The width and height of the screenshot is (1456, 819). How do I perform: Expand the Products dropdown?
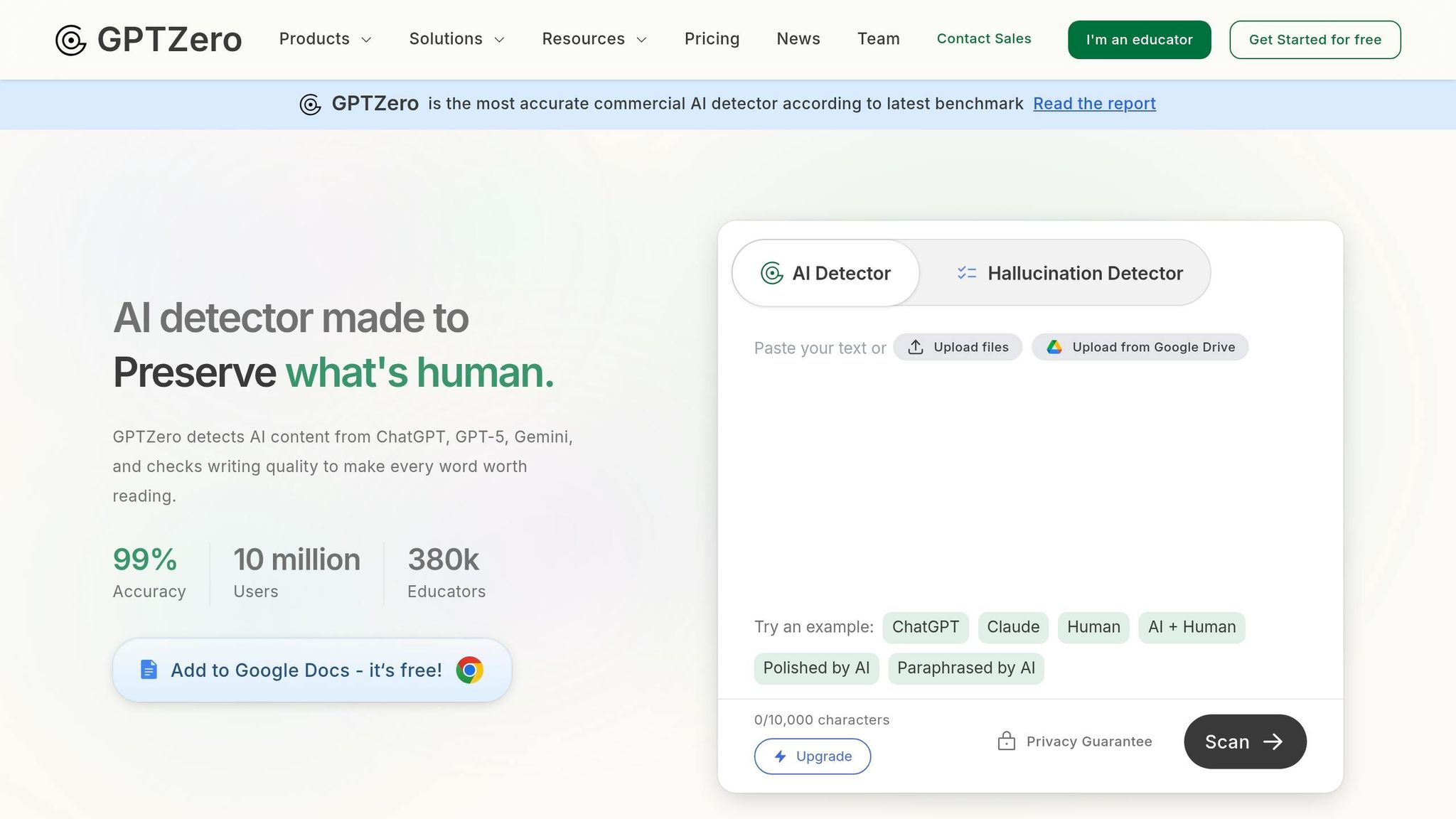coord(324,39)
